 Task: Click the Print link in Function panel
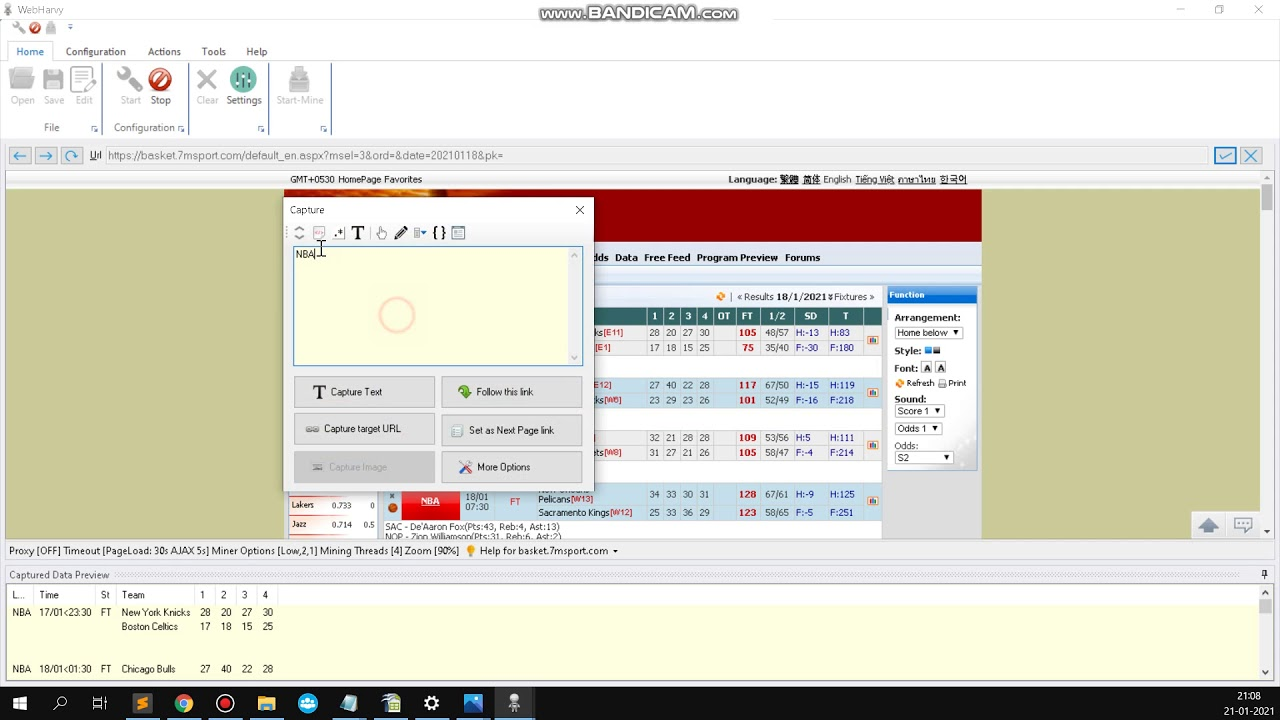952,383
